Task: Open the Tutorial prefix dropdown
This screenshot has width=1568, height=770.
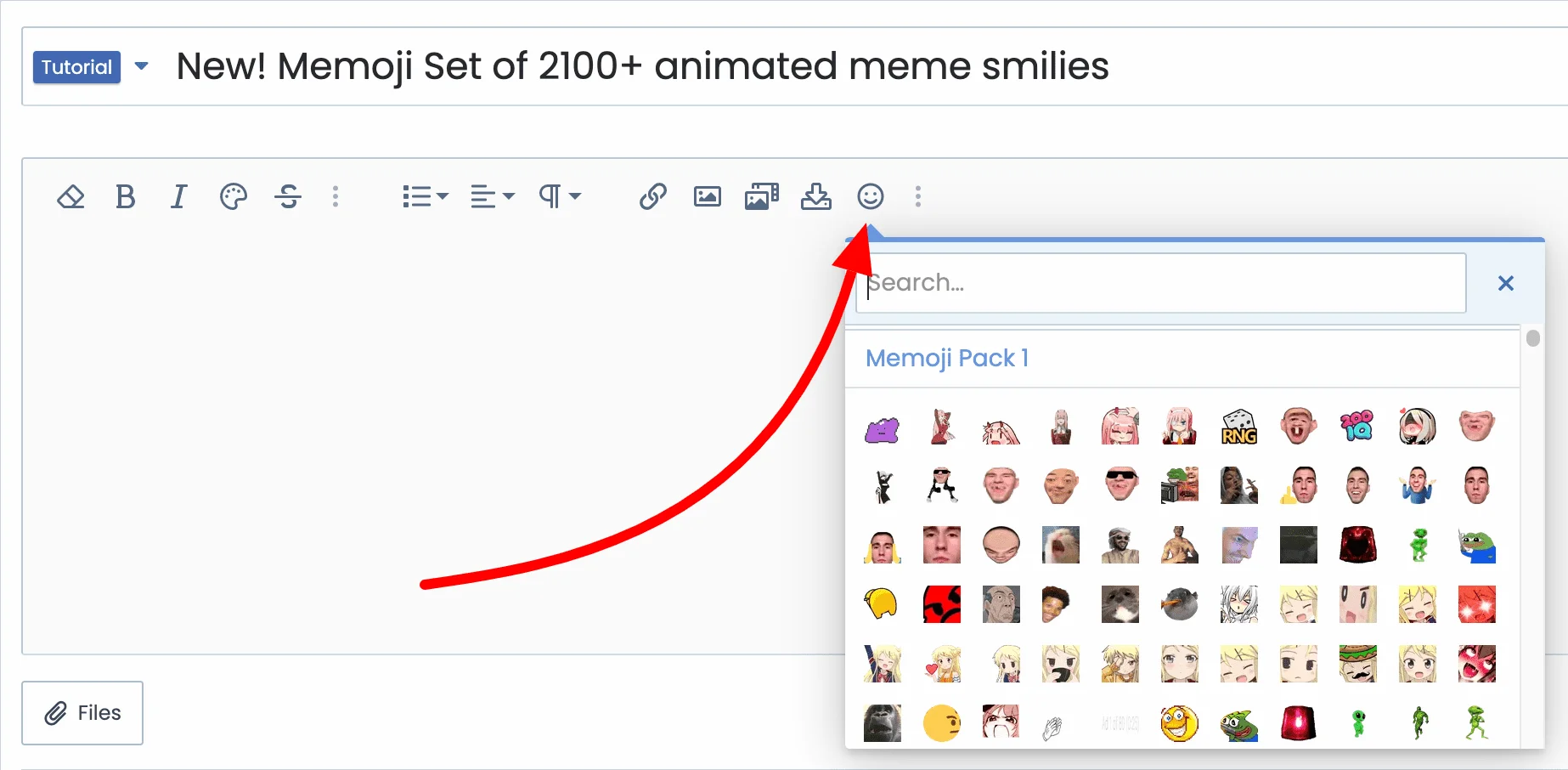Action: 91,67
